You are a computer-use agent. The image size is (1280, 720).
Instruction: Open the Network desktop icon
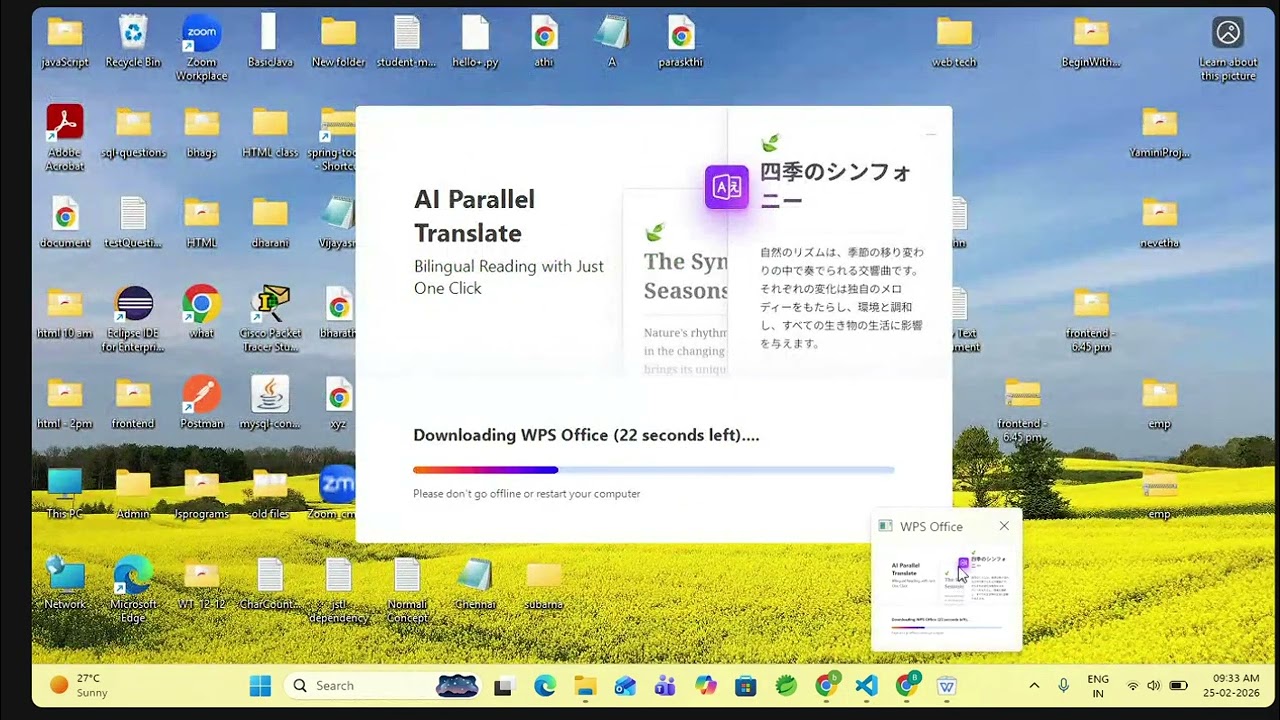(x=65, y=583)
